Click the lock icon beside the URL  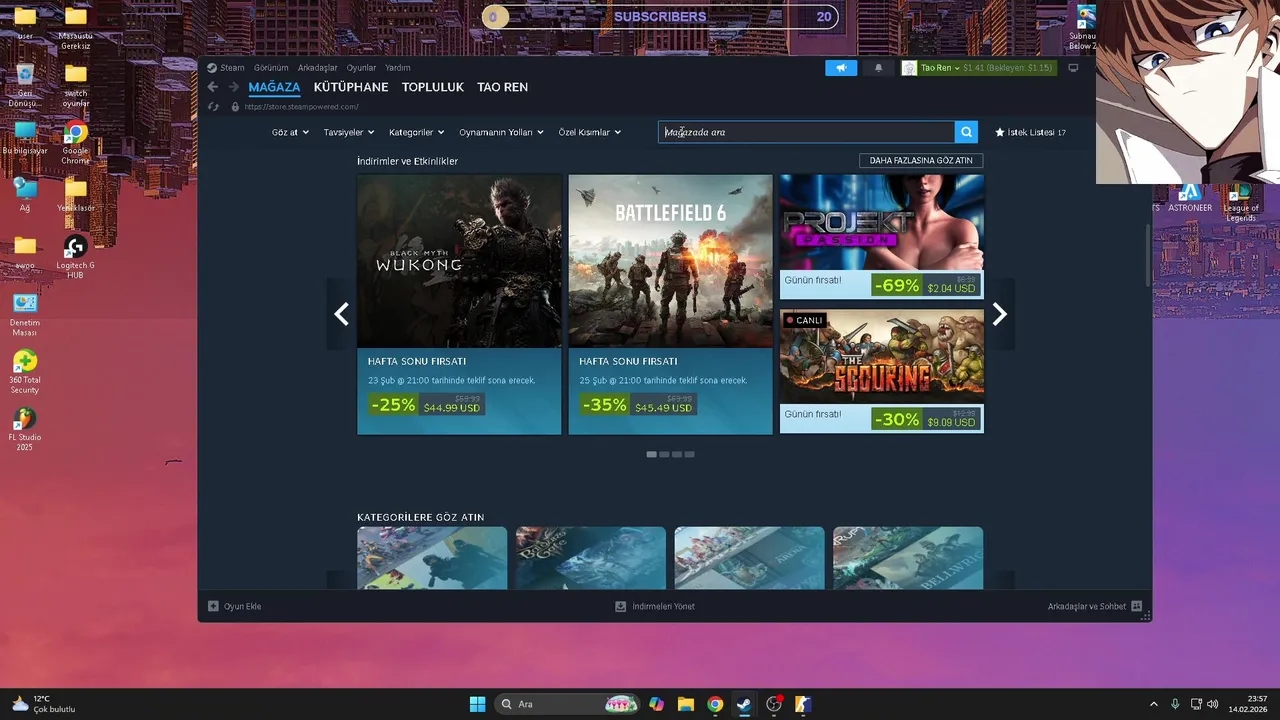click(235, 107)
